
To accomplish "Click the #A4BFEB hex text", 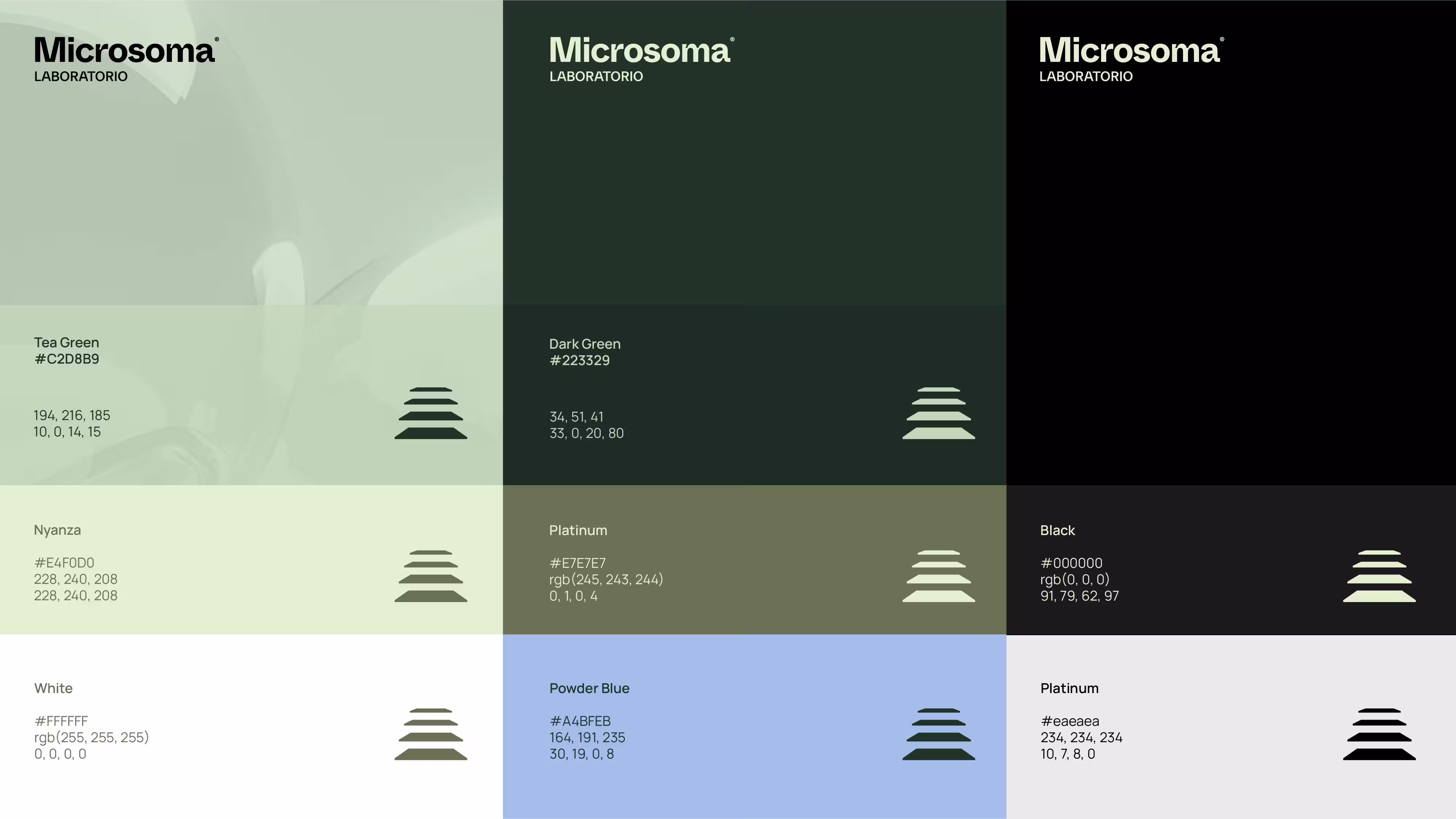I will click(580, 721).
